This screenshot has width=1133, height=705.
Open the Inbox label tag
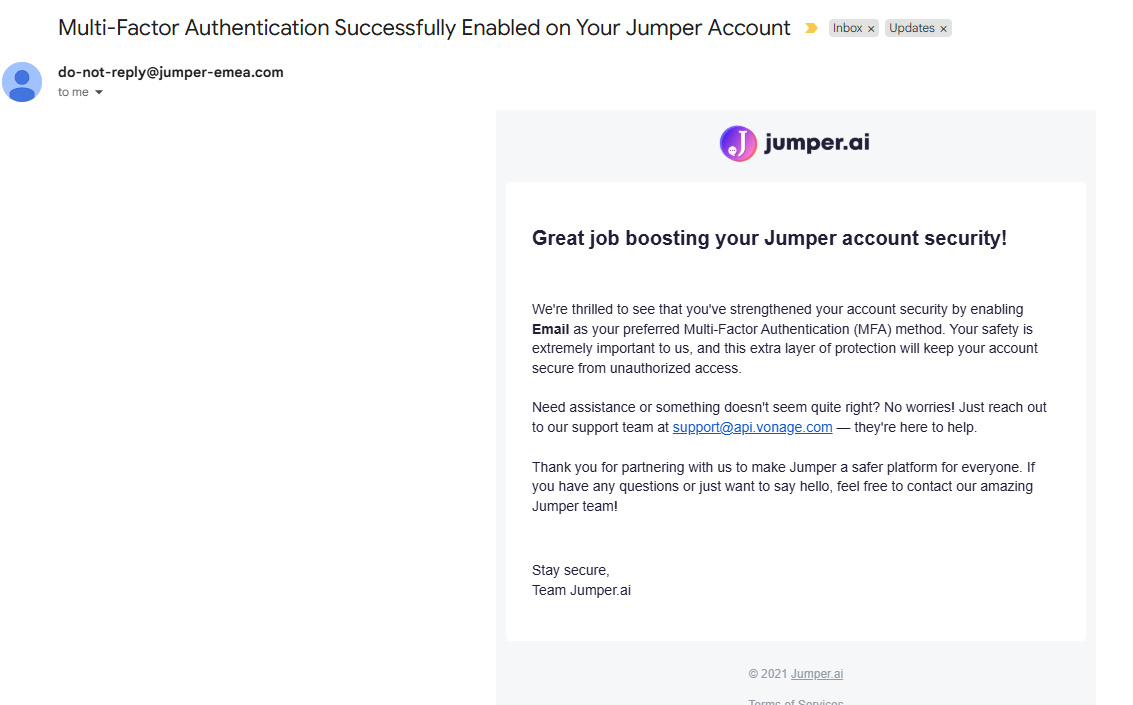coord(847,28)
